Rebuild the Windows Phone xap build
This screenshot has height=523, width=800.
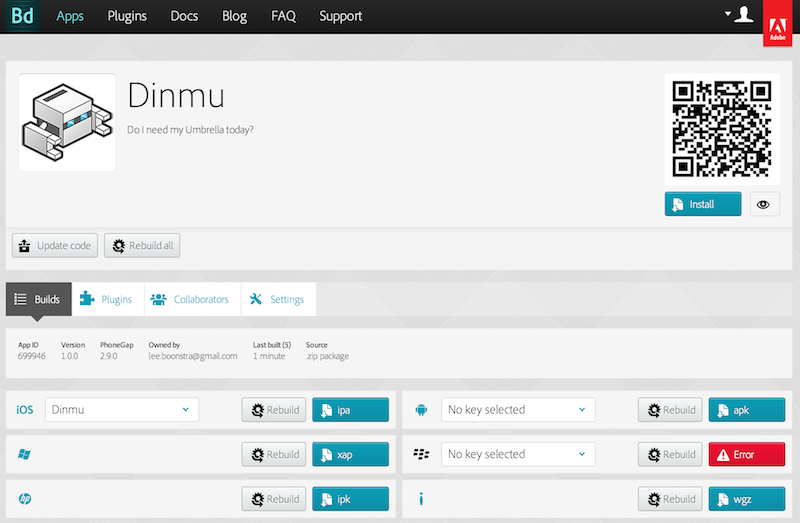tap(274, 454)
